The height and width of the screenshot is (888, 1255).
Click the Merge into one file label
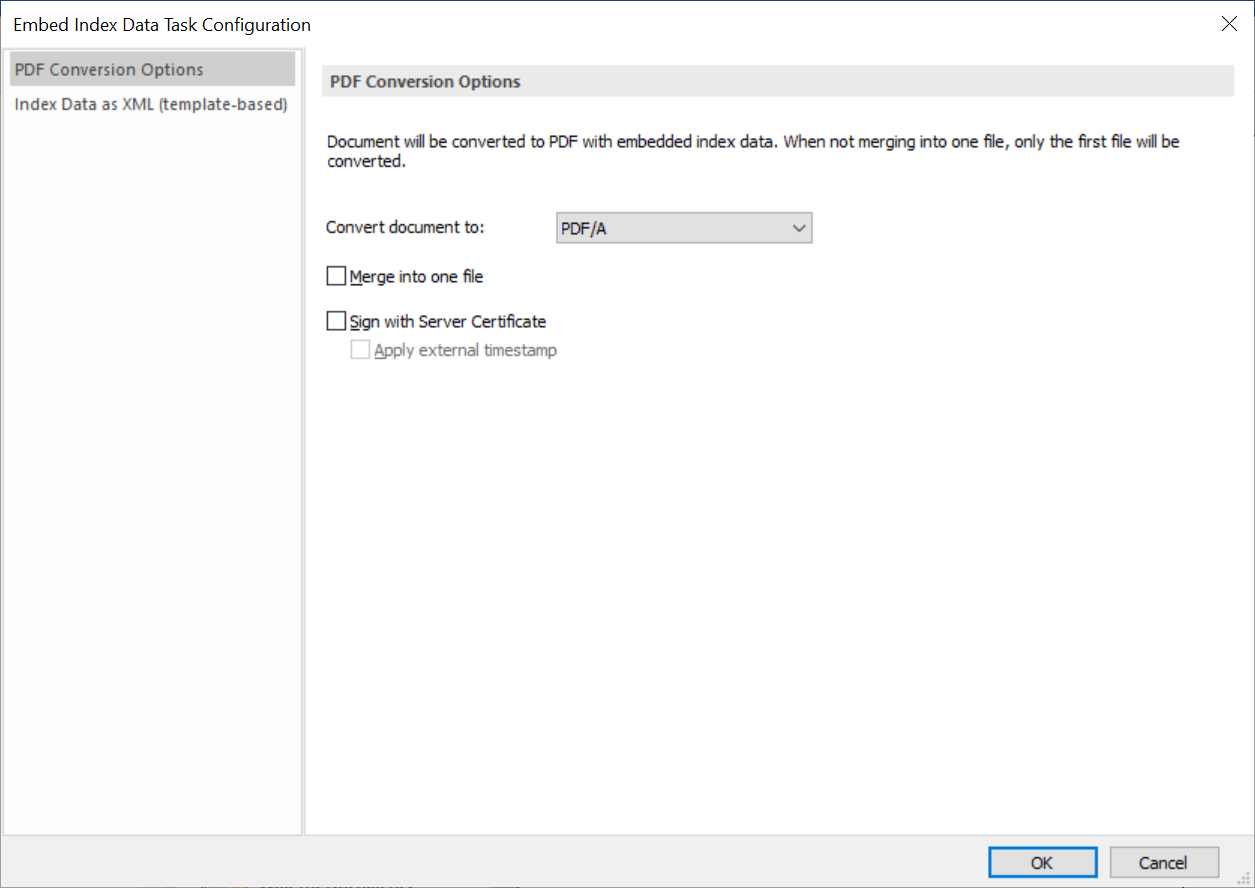pos(416,276)
